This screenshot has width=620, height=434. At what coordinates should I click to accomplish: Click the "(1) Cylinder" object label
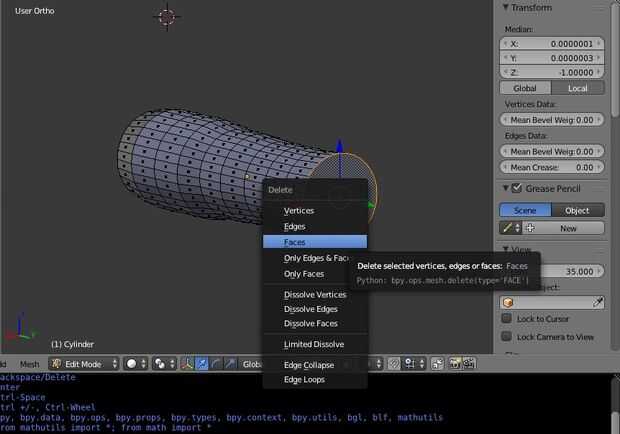72,344
